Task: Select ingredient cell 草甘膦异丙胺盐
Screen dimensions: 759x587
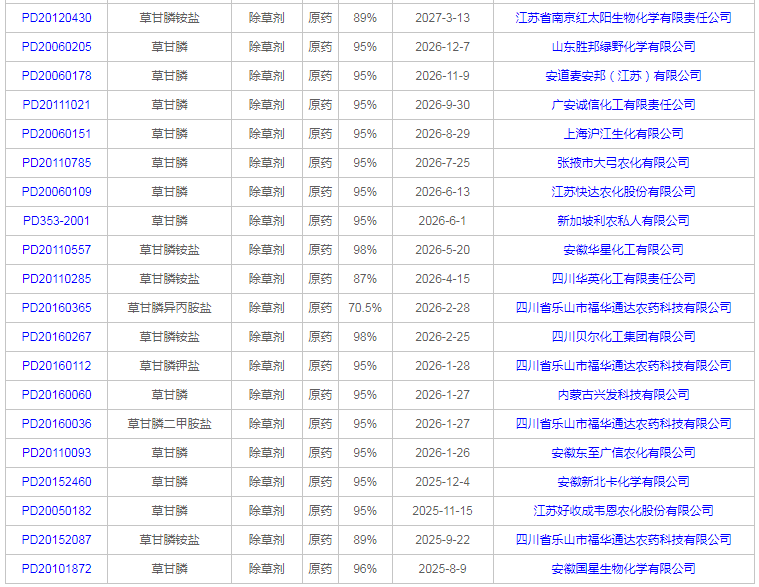Action: [169, 308]
